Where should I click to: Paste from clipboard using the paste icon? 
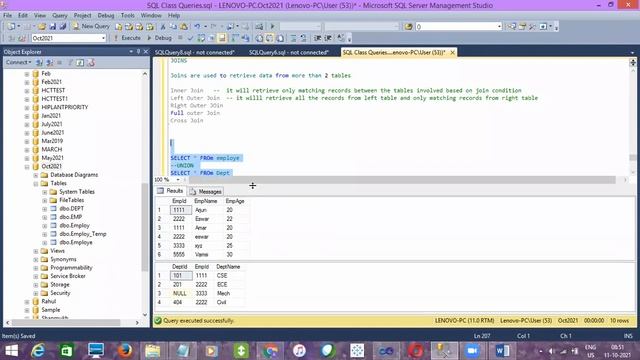(x=184, y=27)
